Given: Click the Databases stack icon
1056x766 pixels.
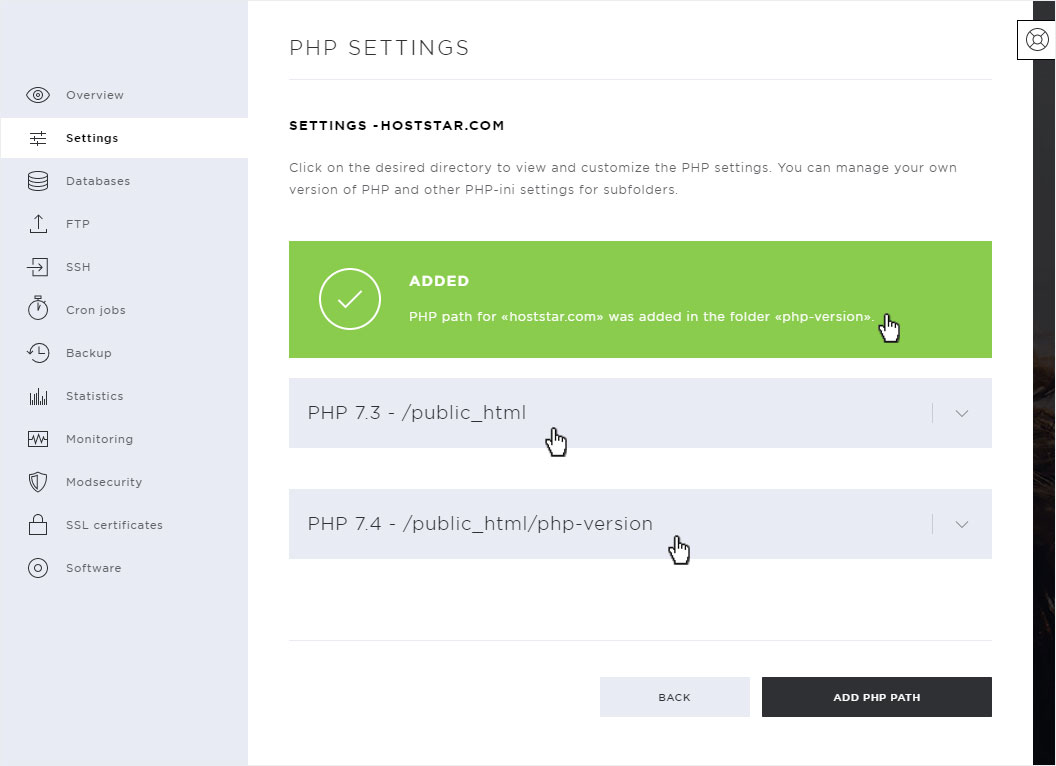Looking at the screenshot, I should pyautogui.click(x=38, y=182).
